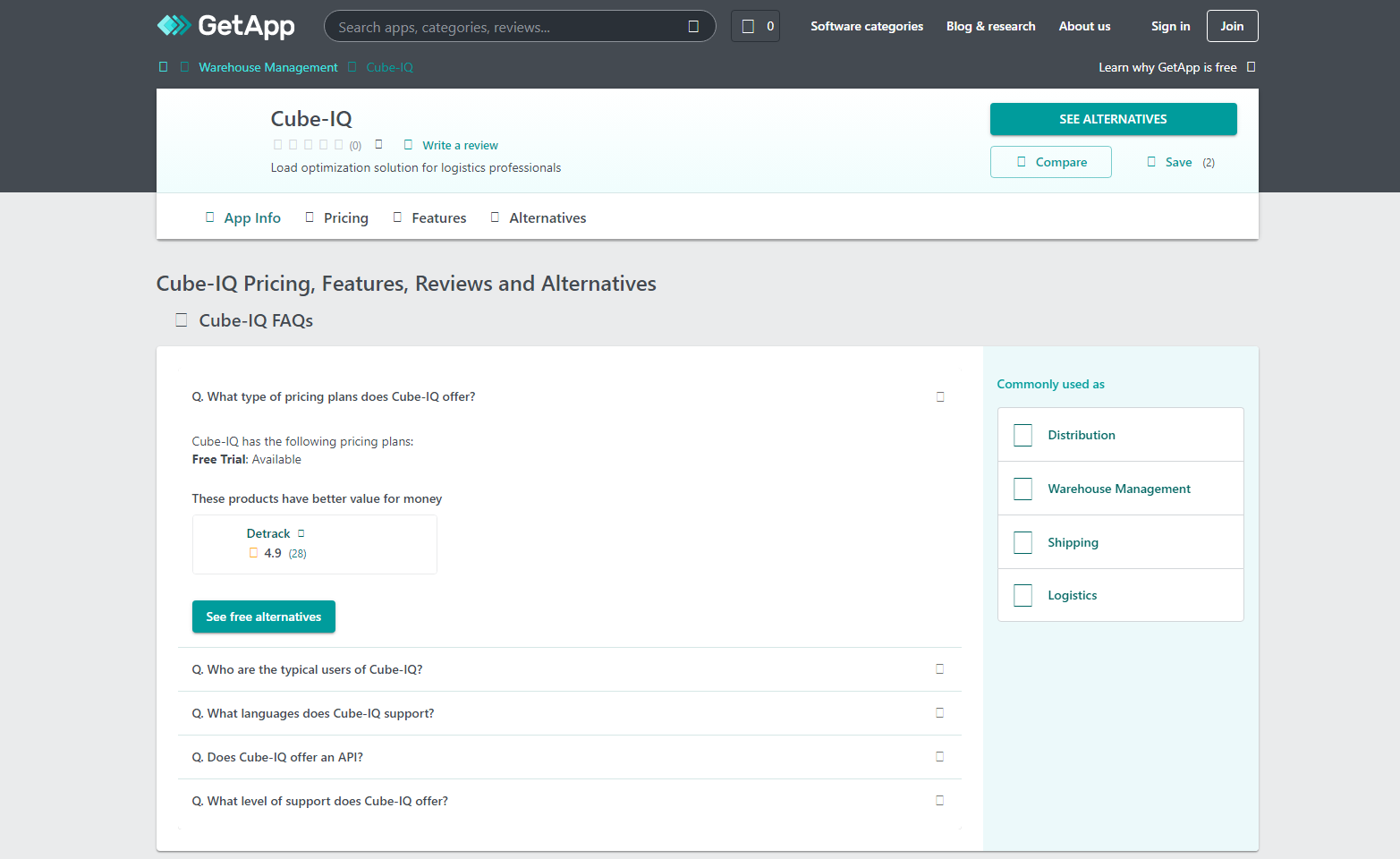Click the Cube-IQ breadcrumb item
The height and width of the screenshot is (859, 1400).
tap(390, 67)
